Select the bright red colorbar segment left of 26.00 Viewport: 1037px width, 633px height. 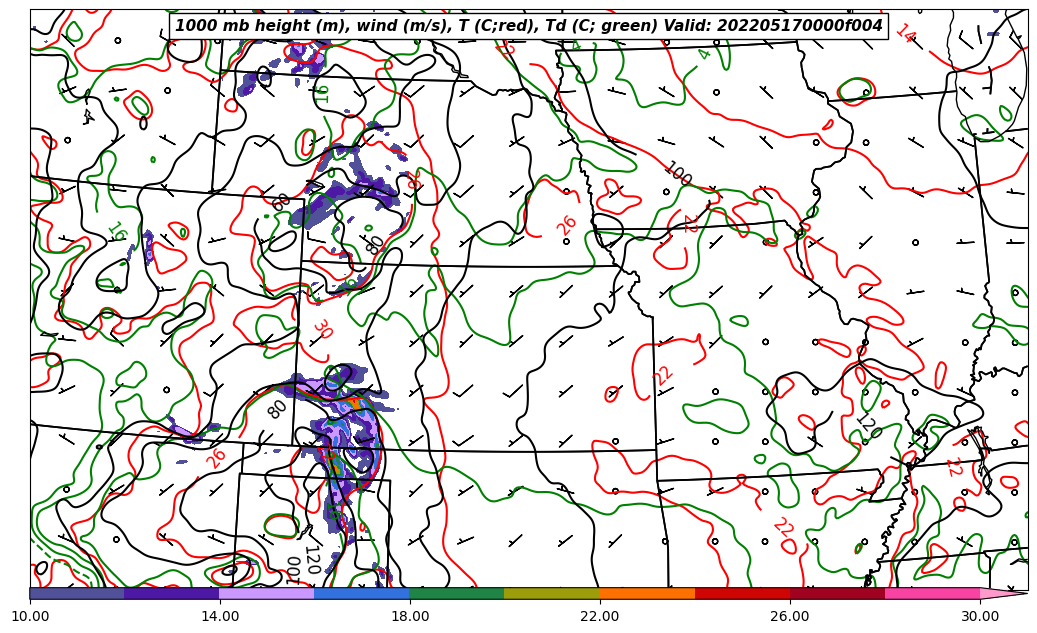(x=742, y=593)
